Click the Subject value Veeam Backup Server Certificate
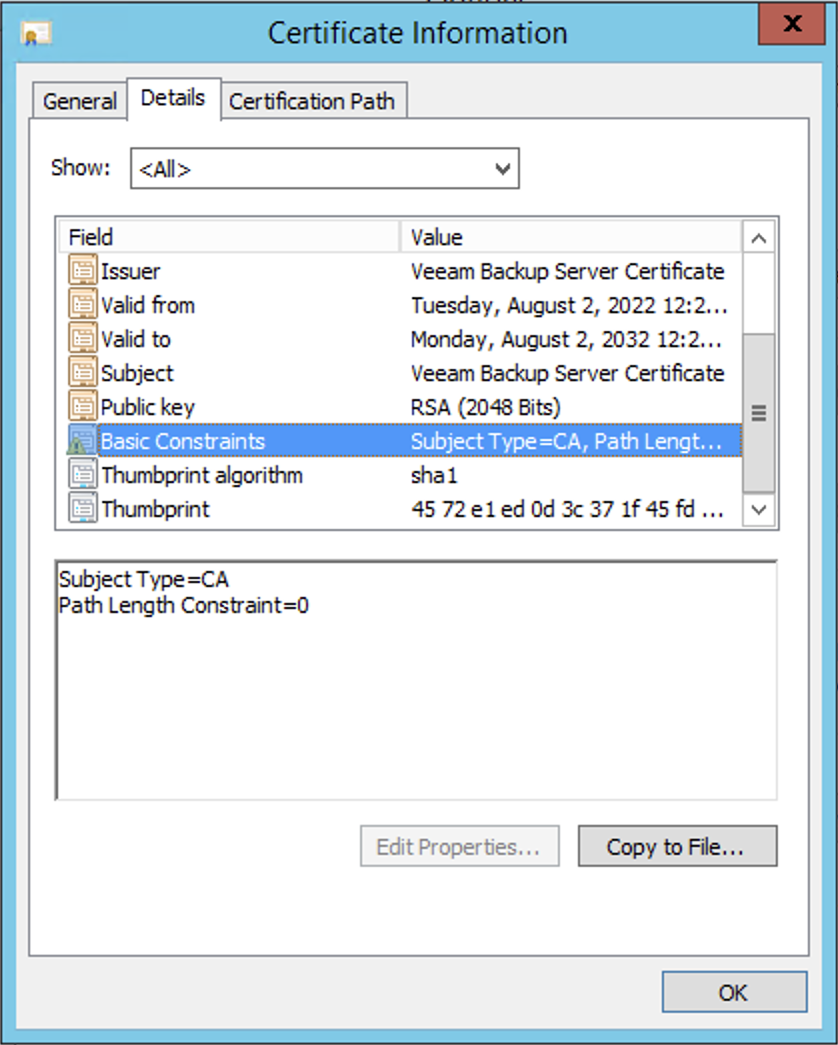 (x=568, y=373)
